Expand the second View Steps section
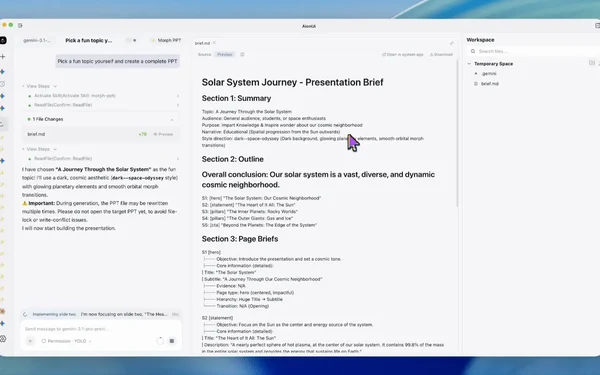The width and height of the screenshot is (600, 375). point(40,149)
